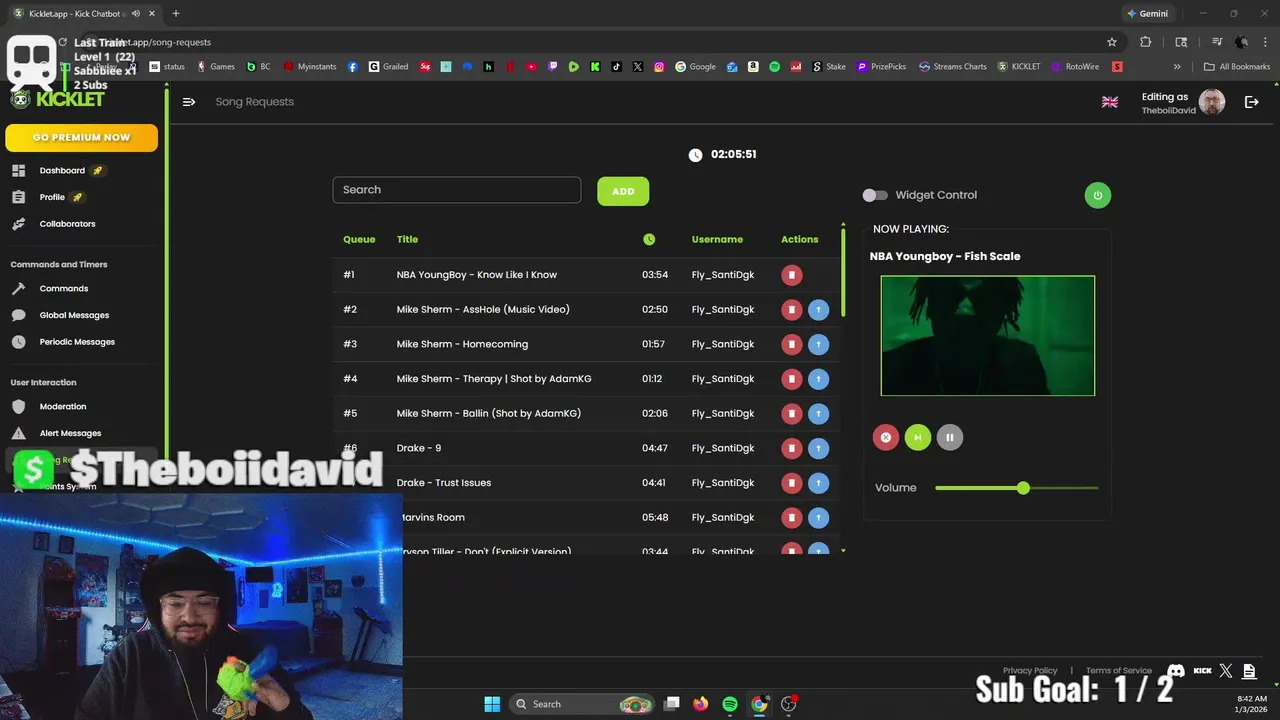Open Global Messages in the sidebar
The height and width of the screenshot is (720, 1280).
tap(73, 315)
